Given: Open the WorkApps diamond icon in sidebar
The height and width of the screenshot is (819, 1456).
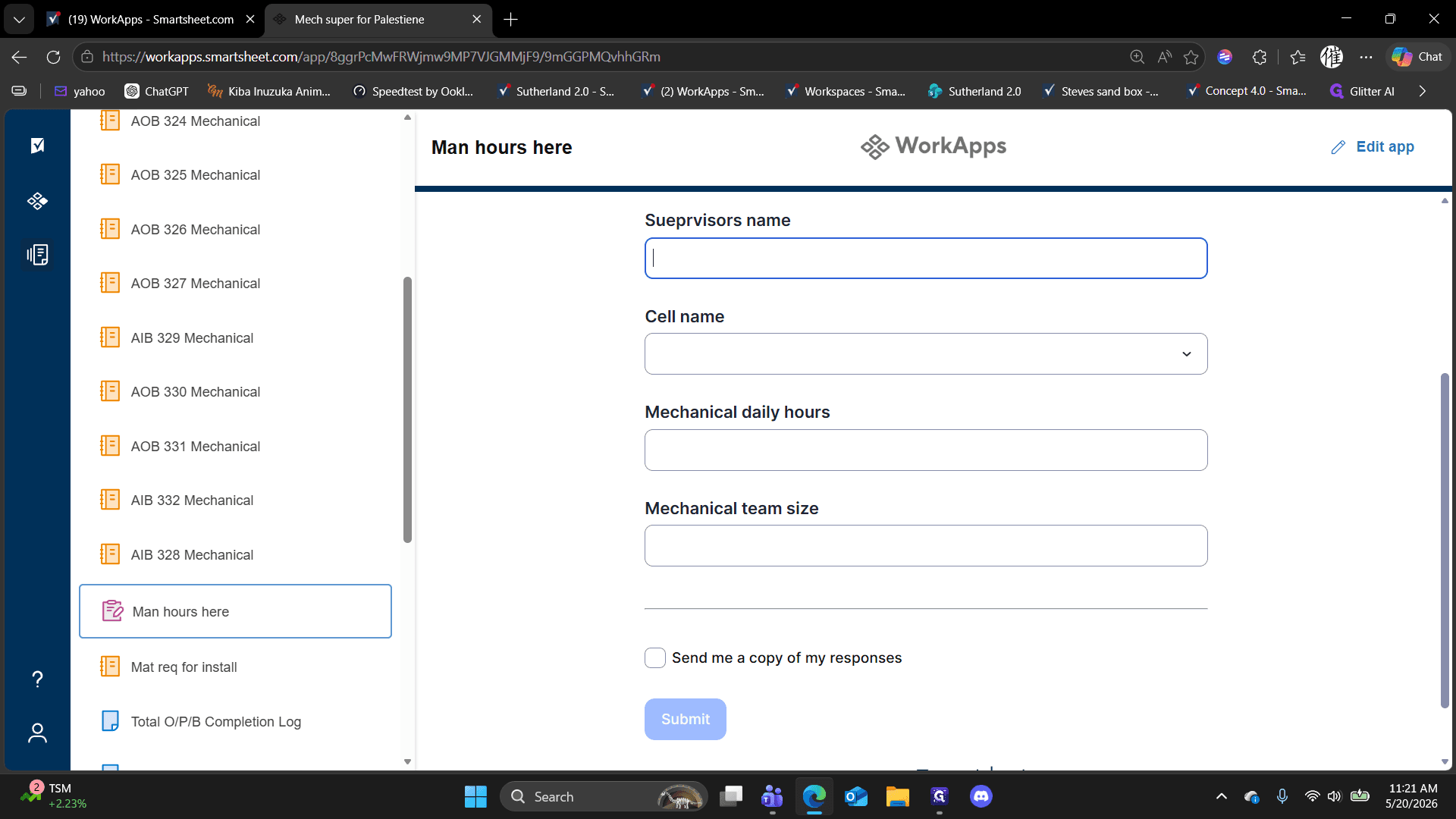Looking at the screenshot, I should coord(37,201).
